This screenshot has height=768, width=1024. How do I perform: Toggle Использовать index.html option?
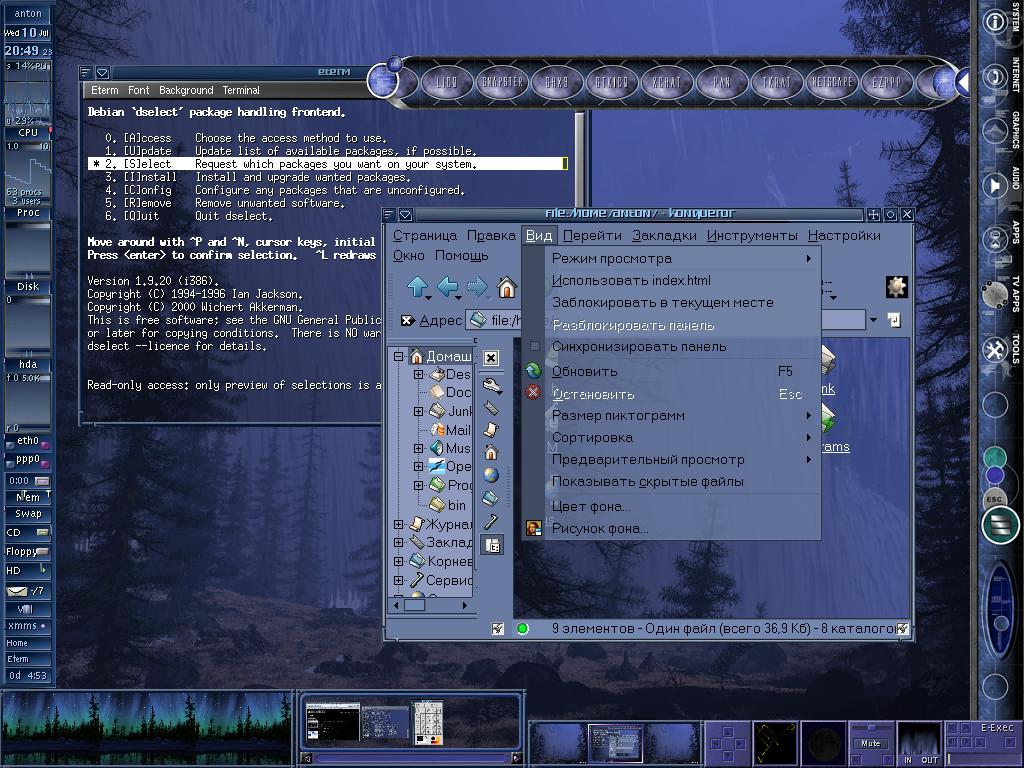tap(631, 281)
